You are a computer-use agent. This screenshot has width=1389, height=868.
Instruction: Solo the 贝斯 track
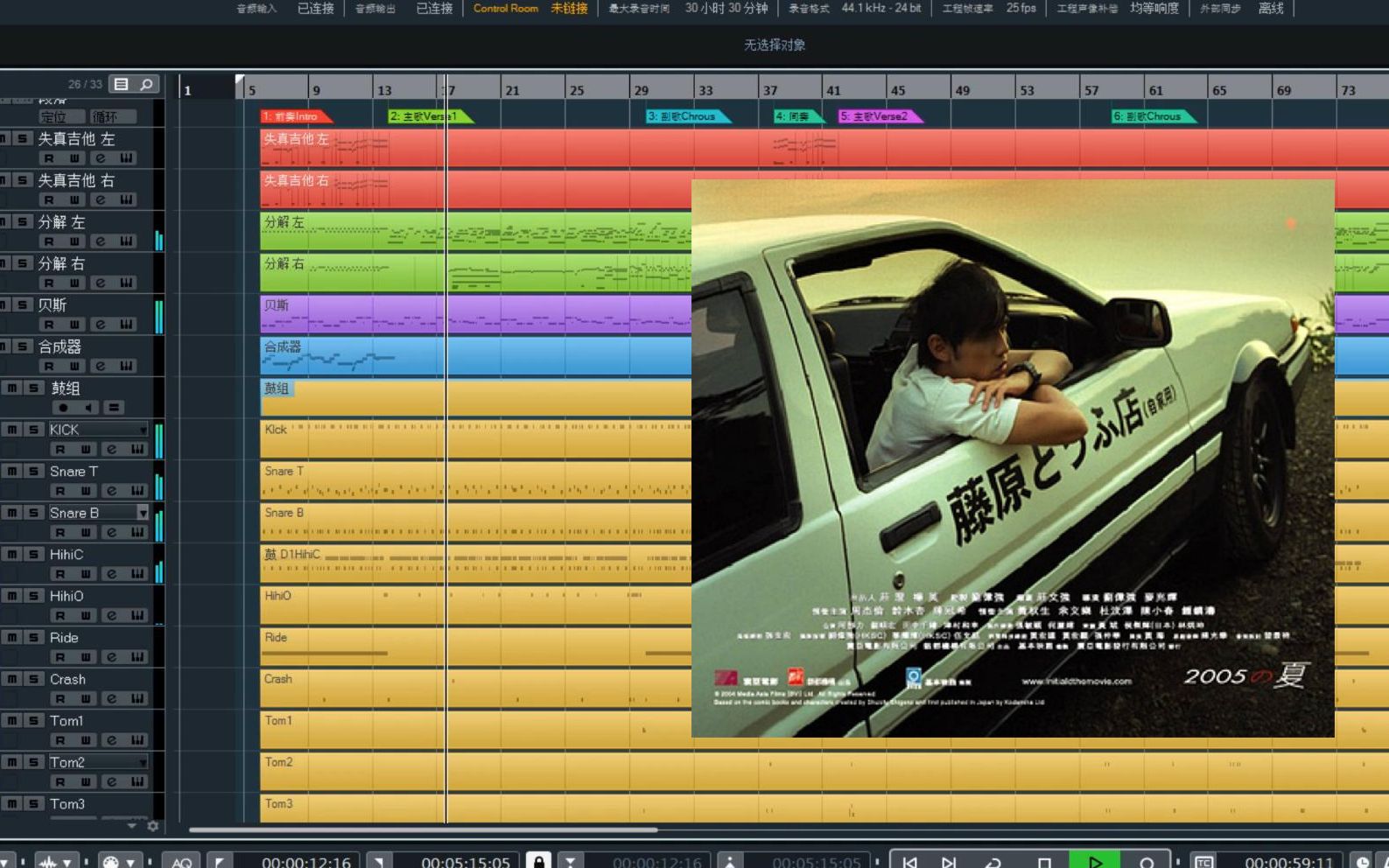tap(23, 304)
